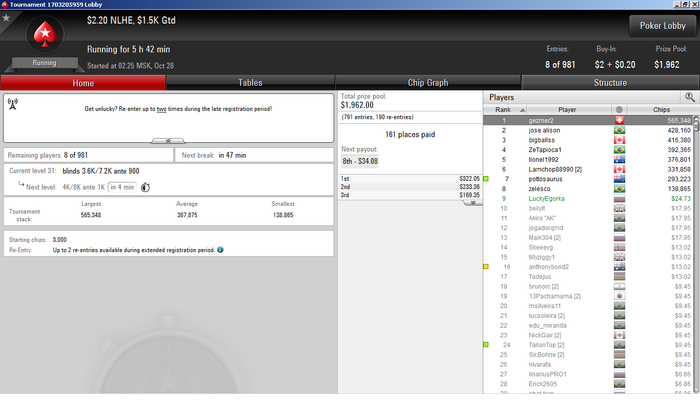Open the Structure tab
The image size is (700, 418).
pos(610,83)
